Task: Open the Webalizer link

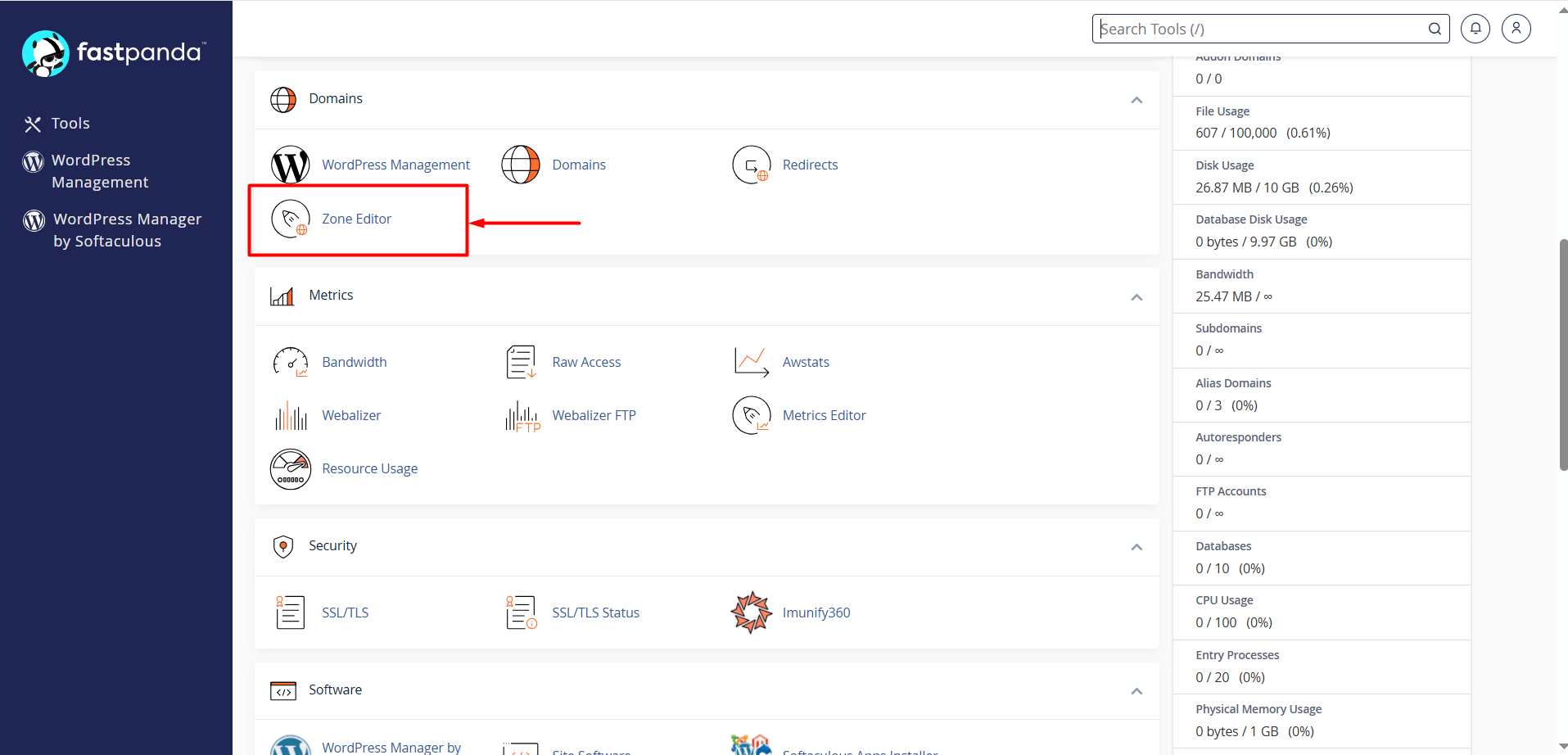Action: click(351, 415)
